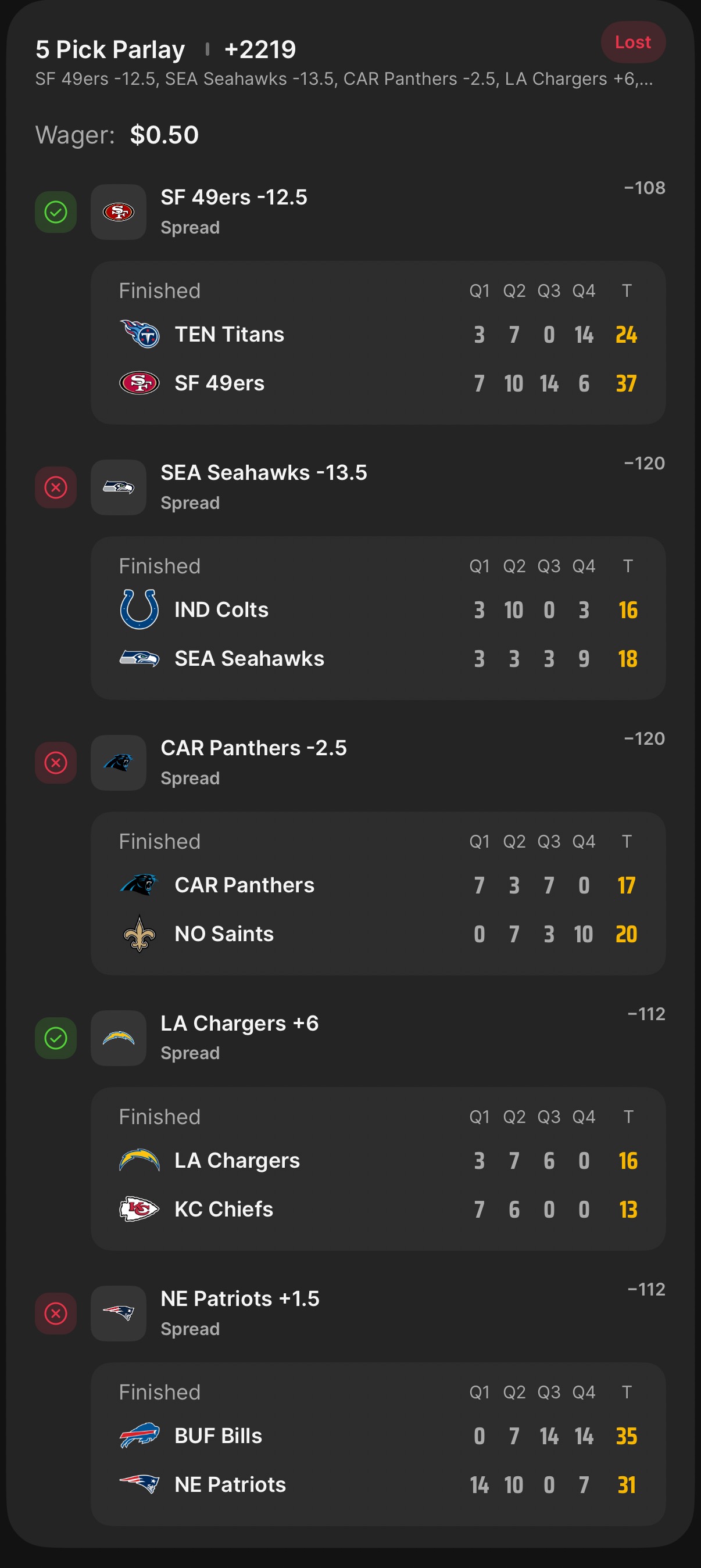Click the Bills logo in the scoreboard

pos(140,1436)
